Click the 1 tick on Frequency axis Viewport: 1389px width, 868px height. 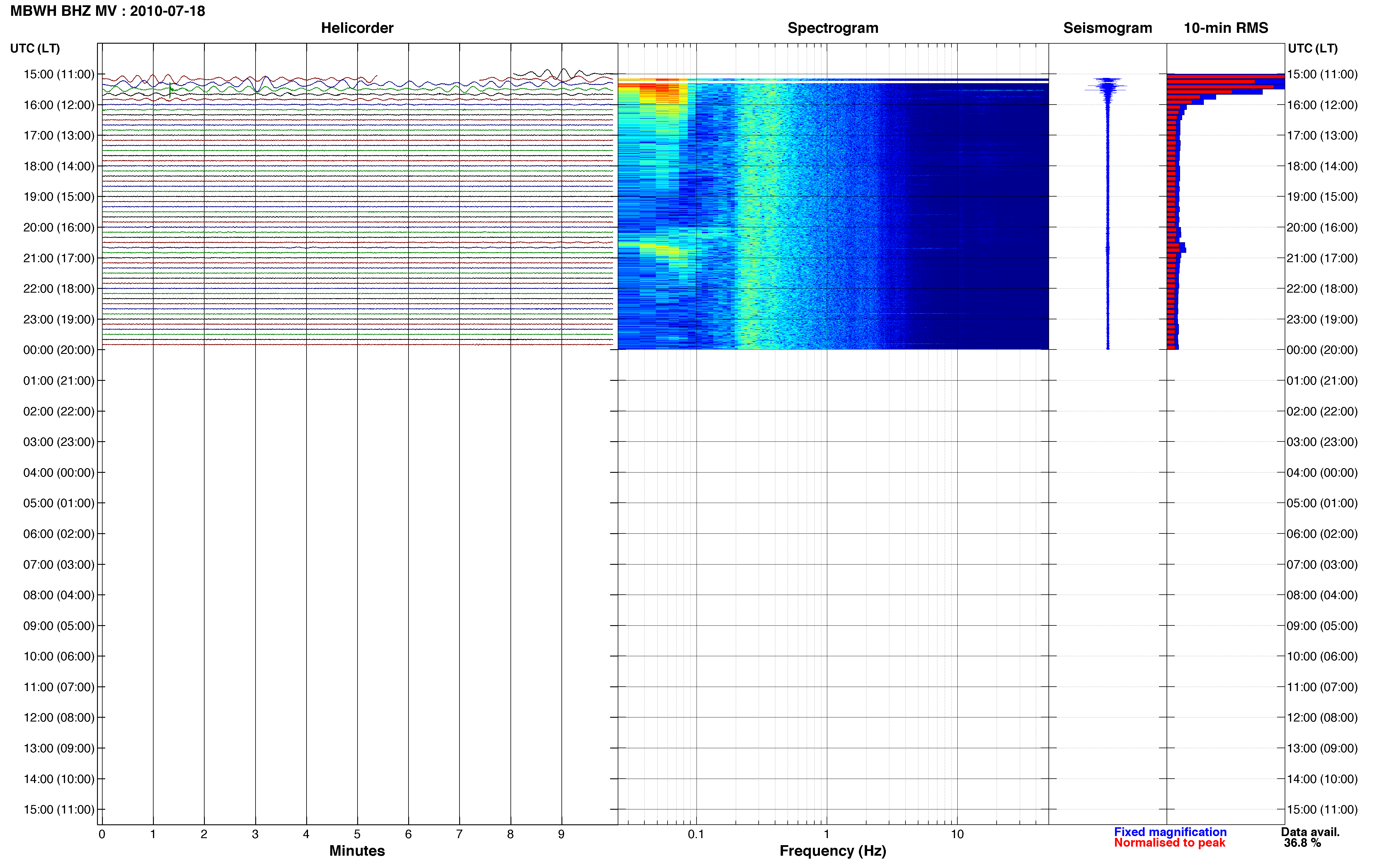point(826,834)
